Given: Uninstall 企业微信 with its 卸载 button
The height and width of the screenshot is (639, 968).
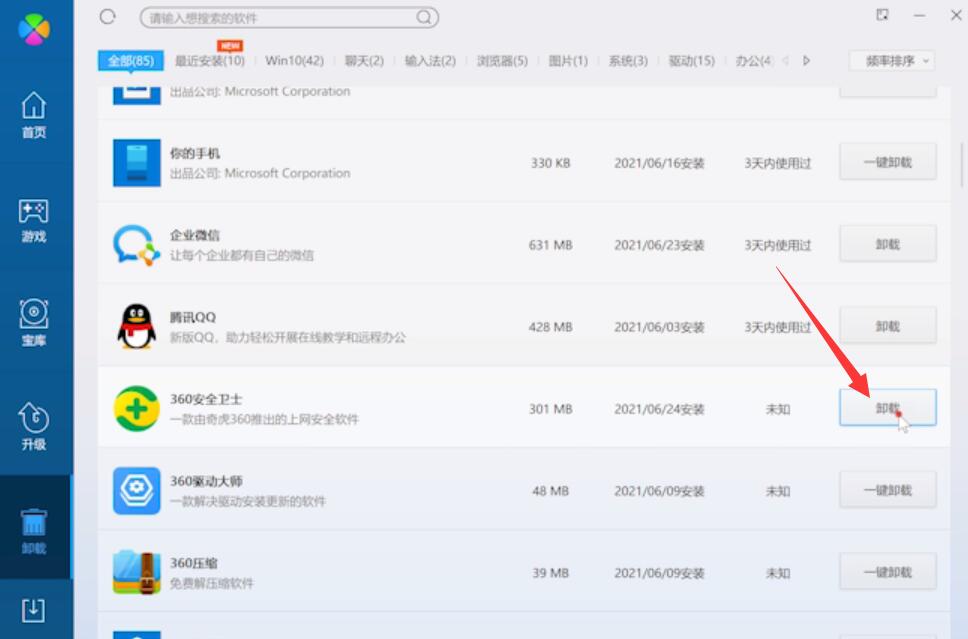Looking at the screenshot, I should 887,244.
